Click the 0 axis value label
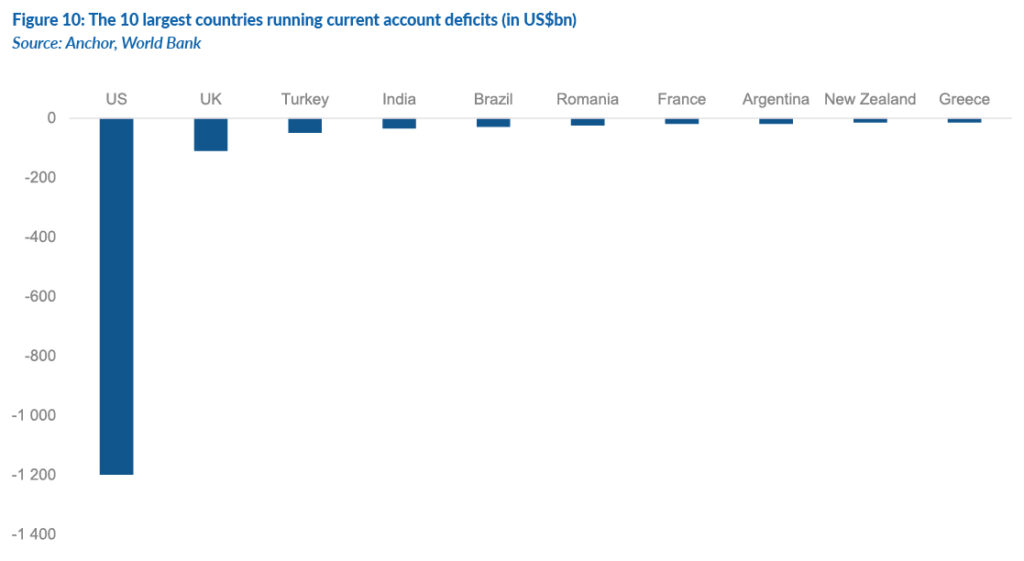This screenshot has width=1024, height=561. [x=52, y=118]
